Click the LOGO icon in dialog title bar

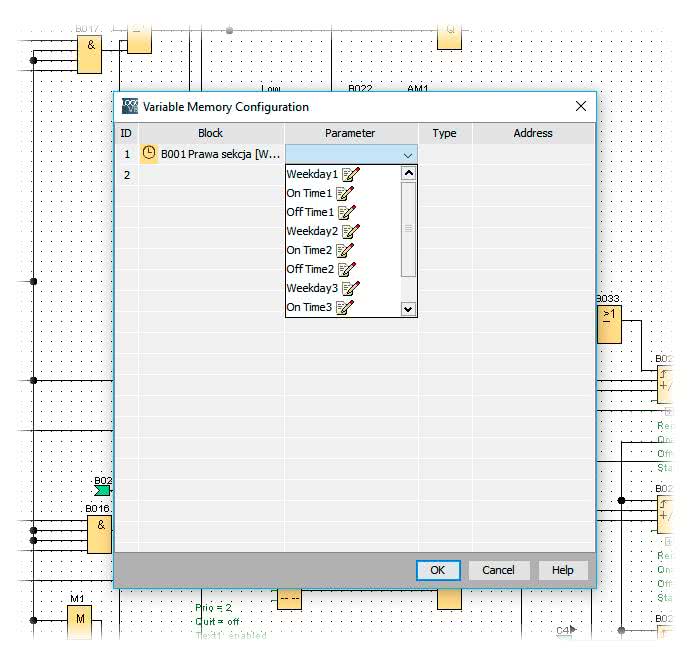click(x=130, y=106)
